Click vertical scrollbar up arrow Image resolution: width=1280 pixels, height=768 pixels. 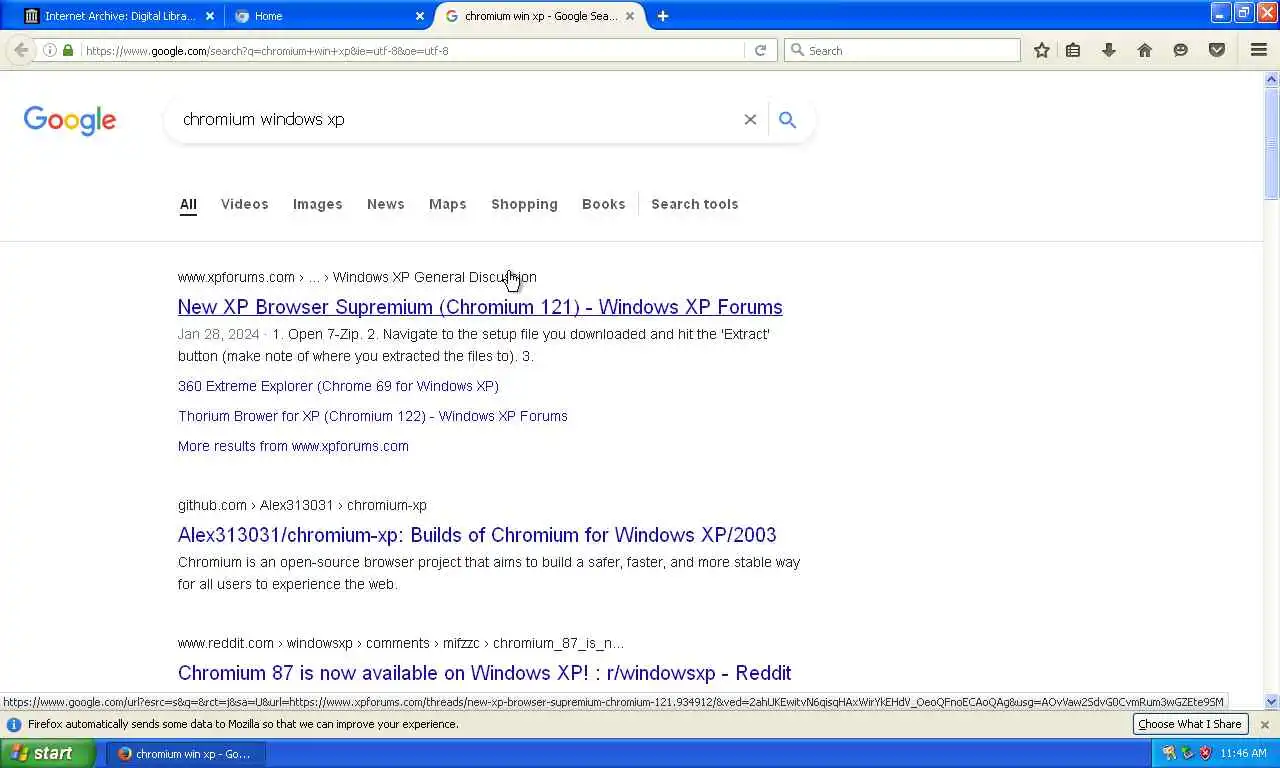(x=1272, y=79)
